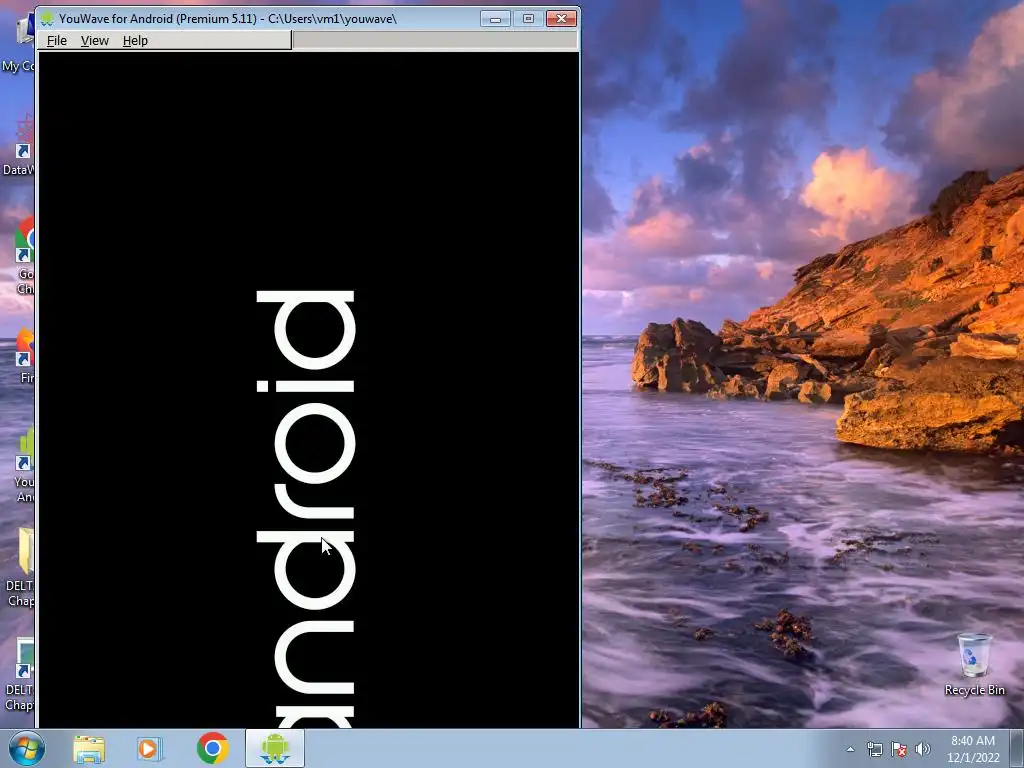
Task: Select the YouWave Android taskbar button
Action: tap(275, 748)
